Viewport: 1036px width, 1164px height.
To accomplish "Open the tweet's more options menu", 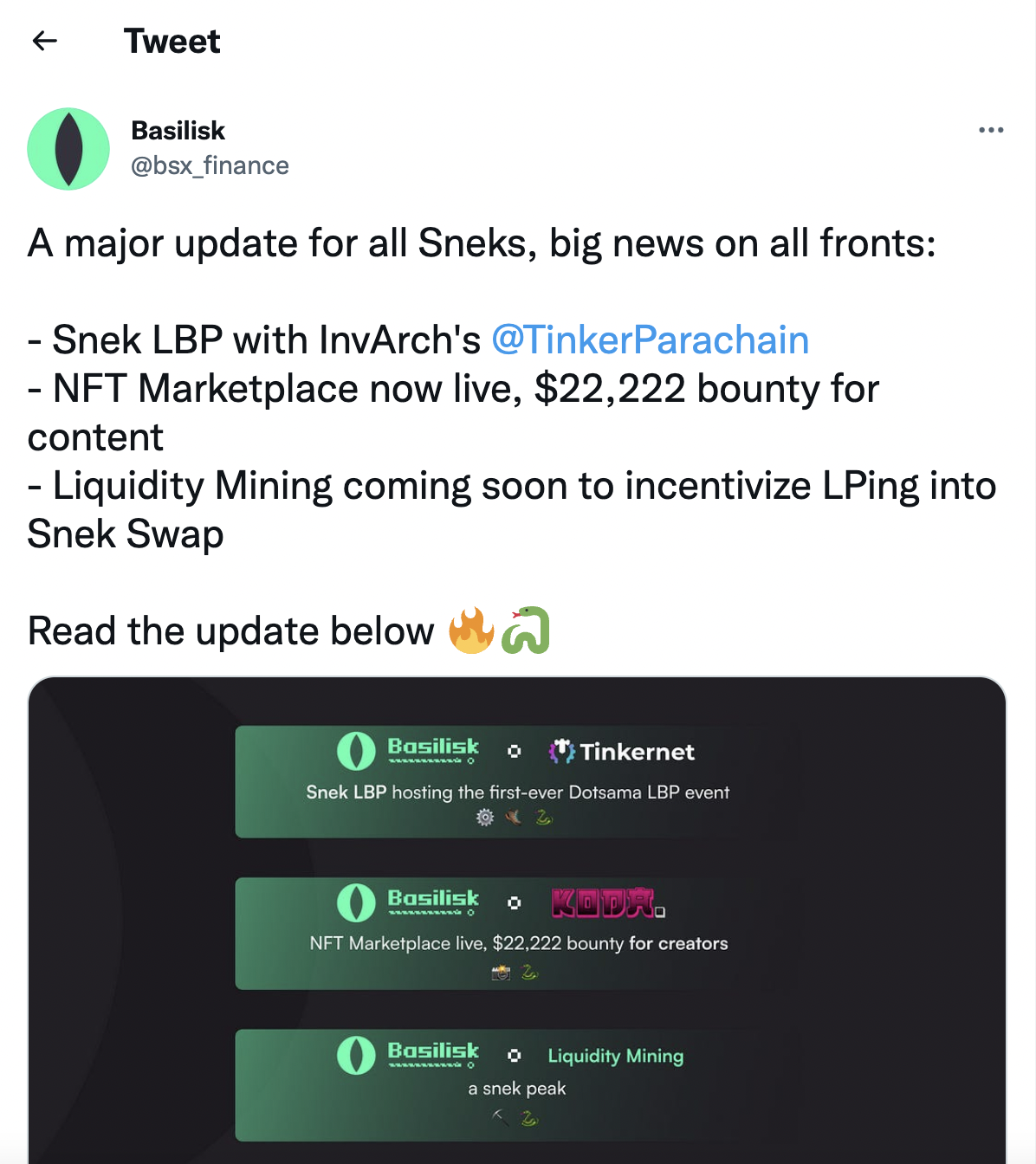I will click(990, 130).
